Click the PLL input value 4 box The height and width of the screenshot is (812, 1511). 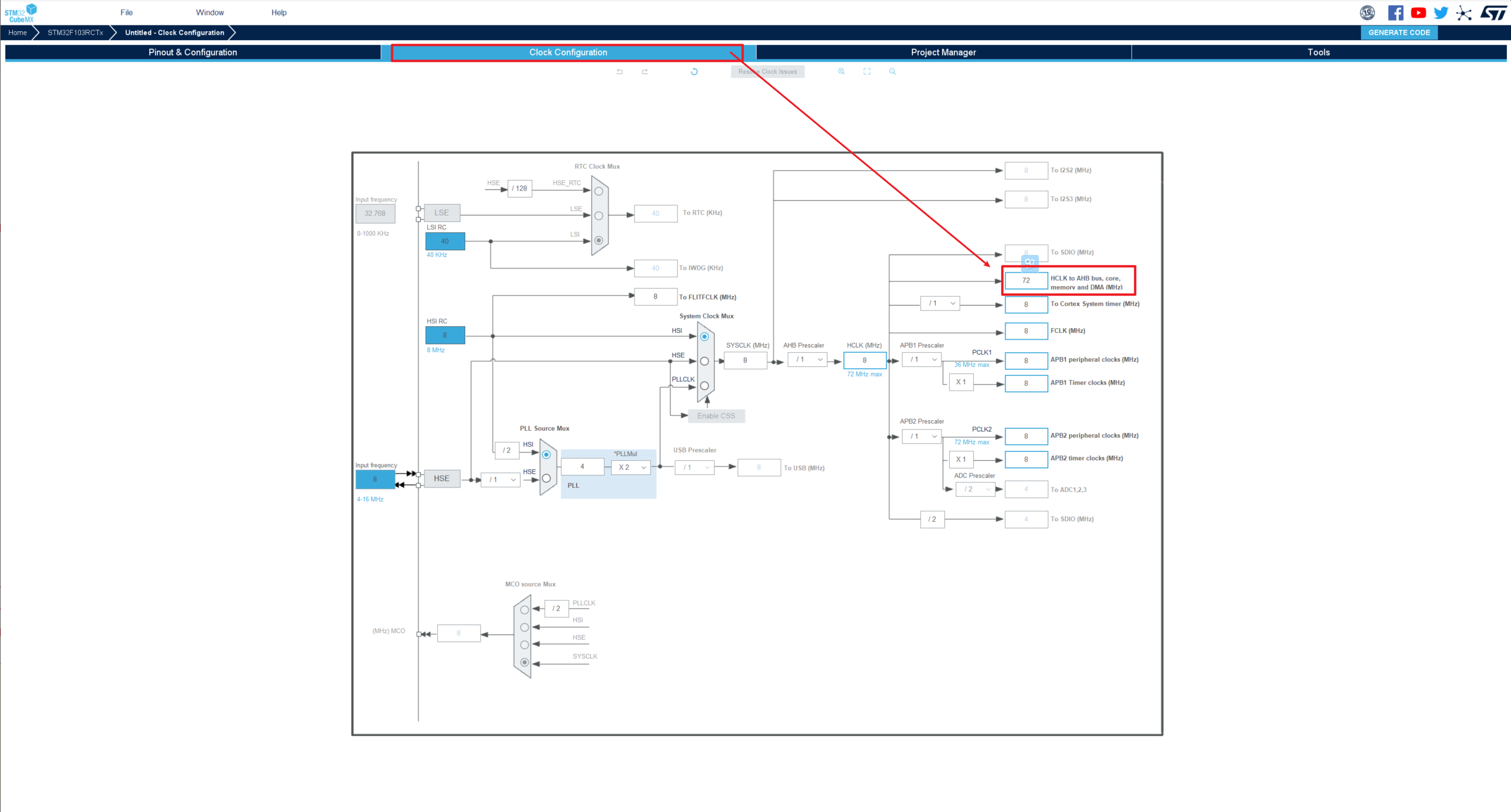[x=583, y=467]
